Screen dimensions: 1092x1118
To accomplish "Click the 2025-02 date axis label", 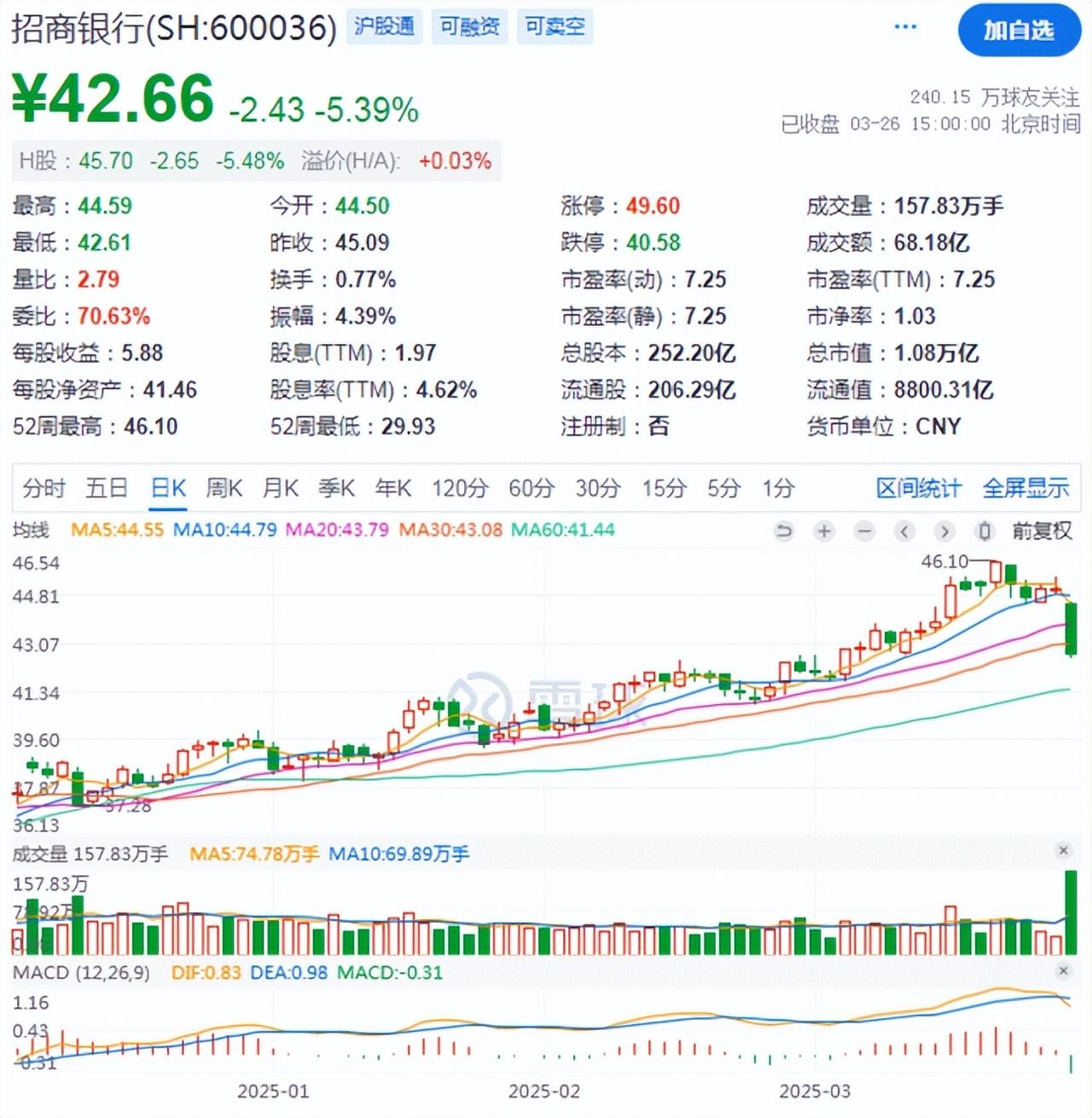I will [543, 1091].
